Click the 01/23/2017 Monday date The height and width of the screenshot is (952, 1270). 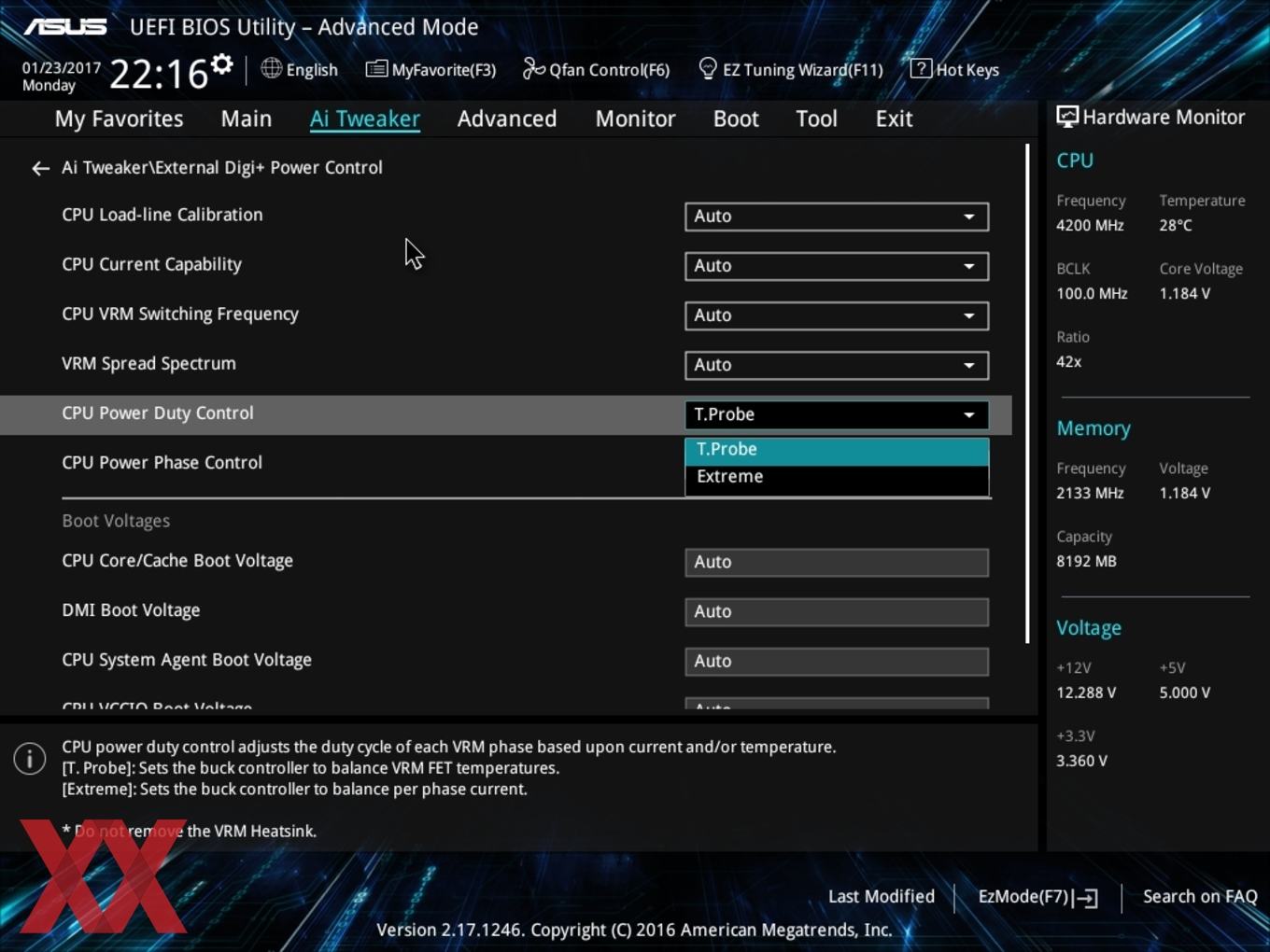61,77
